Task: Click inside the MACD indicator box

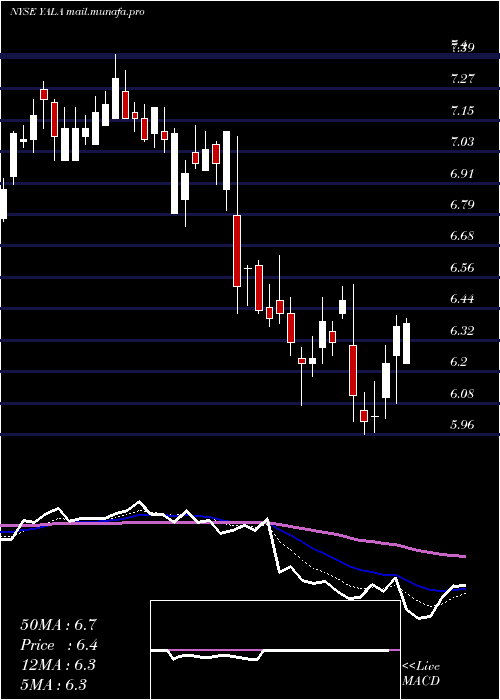Action: pos(275,650)
